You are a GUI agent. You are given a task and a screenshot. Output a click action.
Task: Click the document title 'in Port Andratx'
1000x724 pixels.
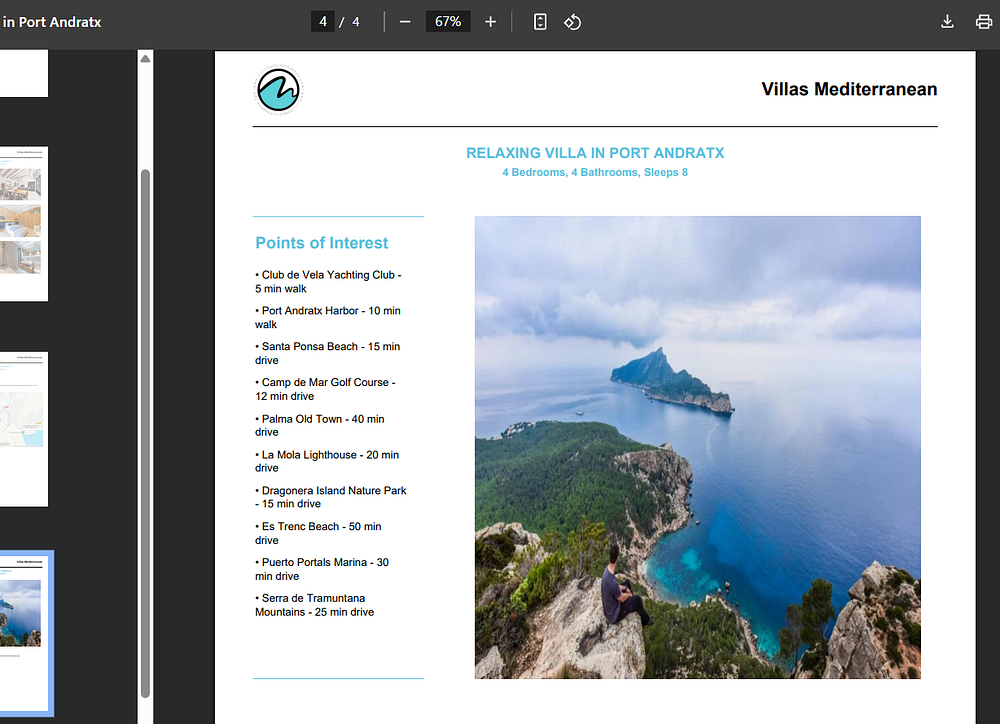[52, 22]
